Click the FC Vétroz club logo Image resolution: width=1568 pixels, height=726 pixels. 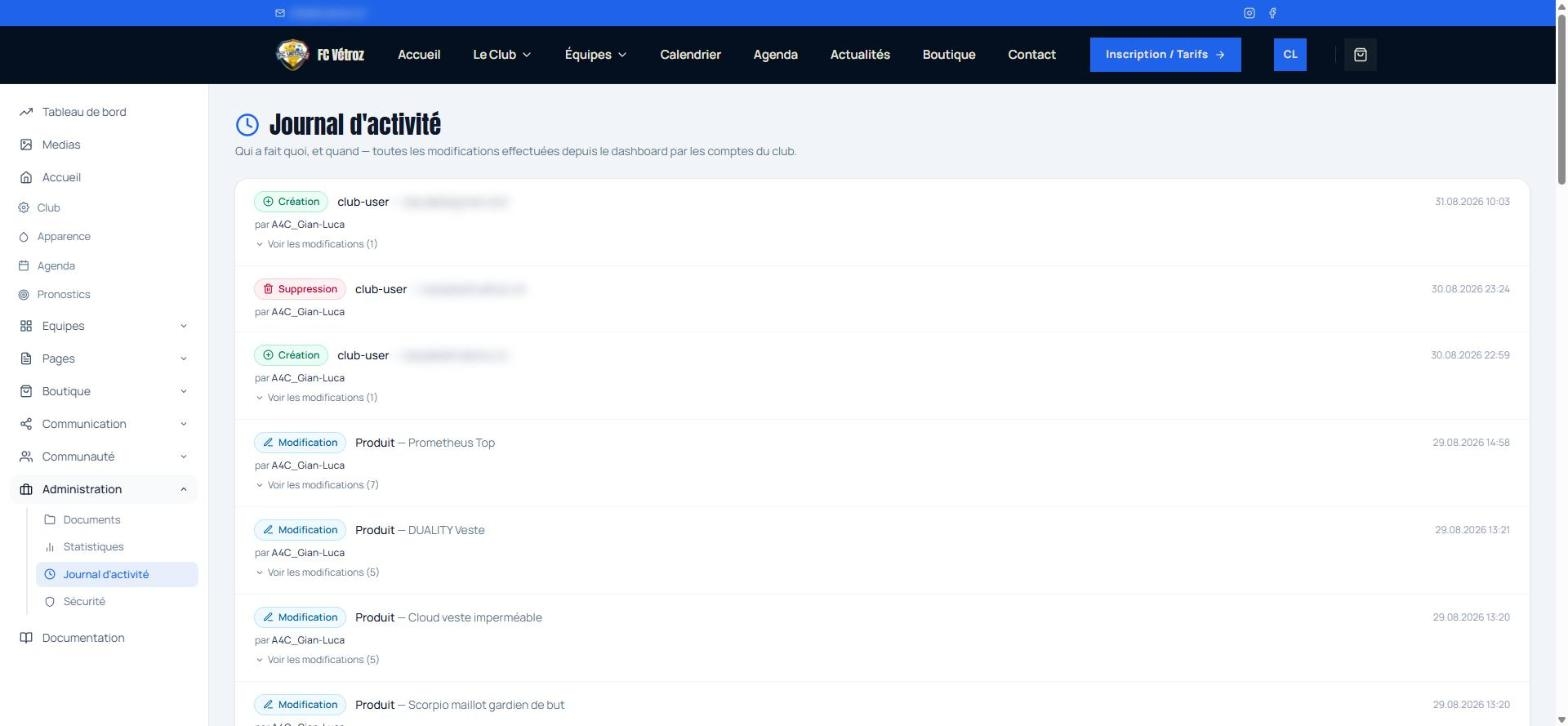click(x=320, y=55)
